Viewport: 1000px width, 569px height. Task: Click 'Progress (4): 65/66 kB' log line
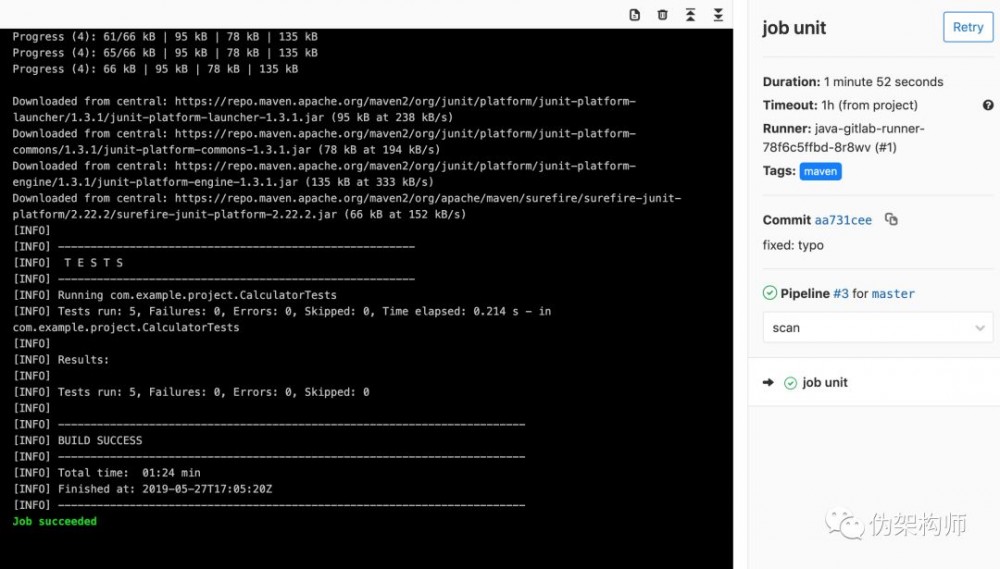pyautogui.click(x=165, y=52)
